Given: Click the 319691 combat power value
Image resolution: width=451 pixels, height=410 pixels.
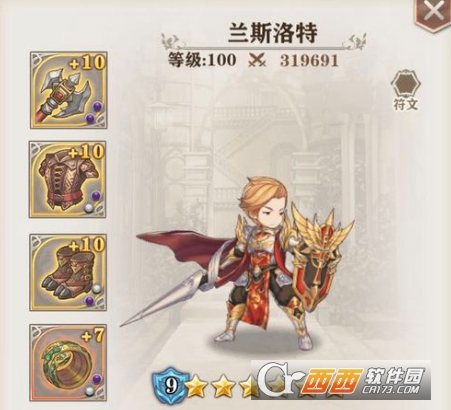Looking at the screenshot, I should coord(309,61).
